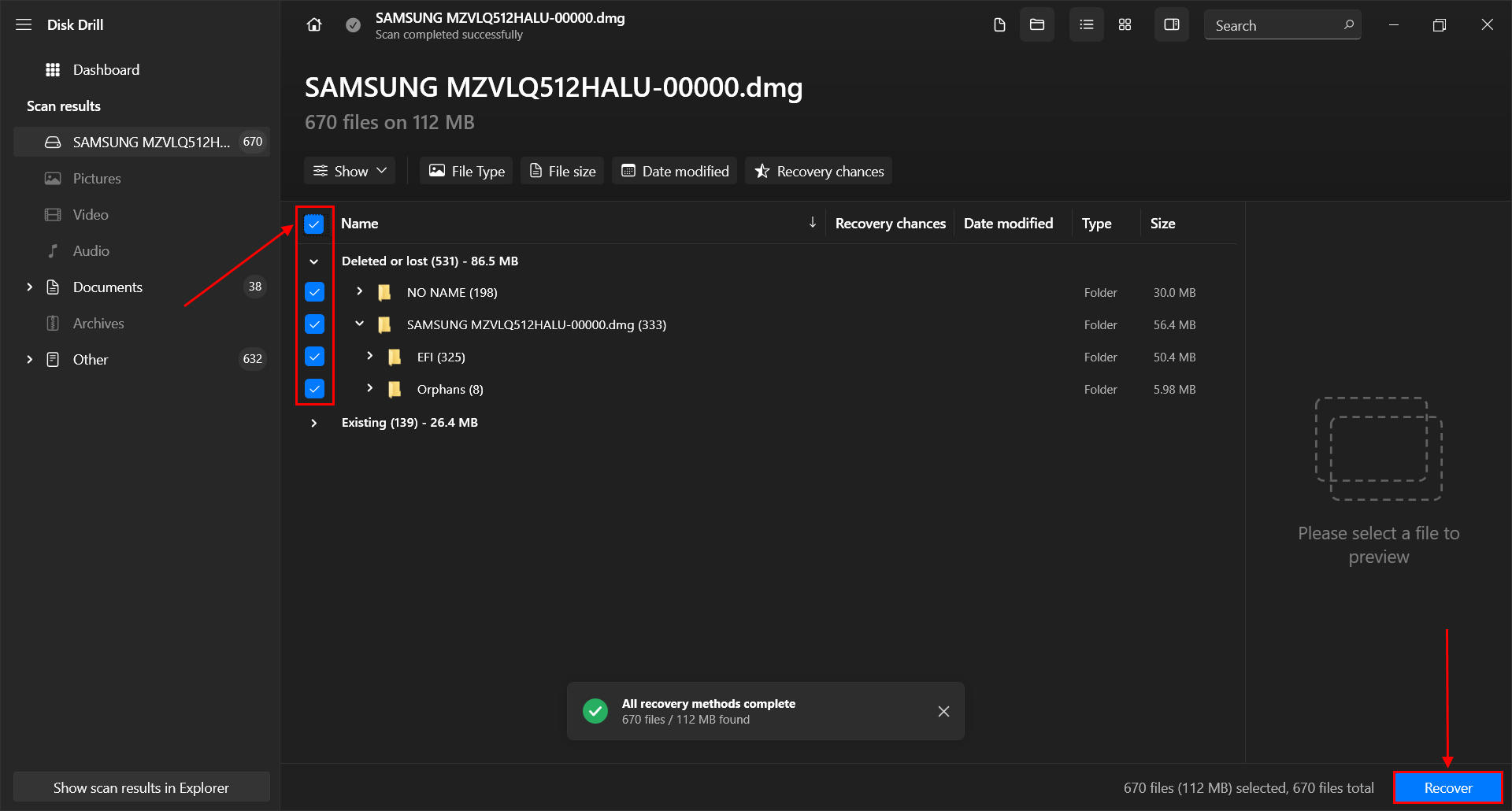Open the File Type filter
Image resolution: width=1512 pixels, height=811 pixels.
pos(466,171)
